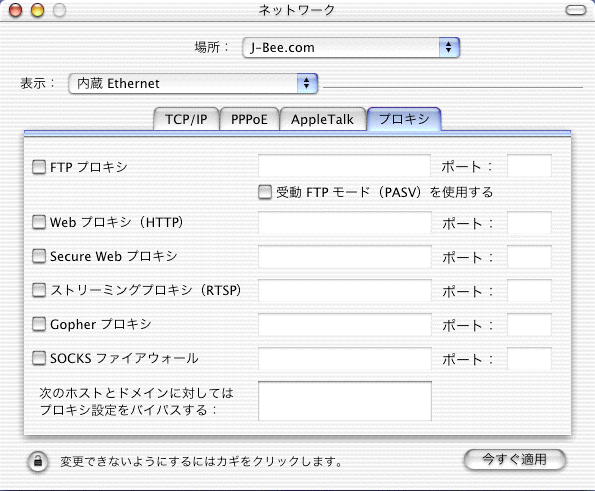Screen dimensions: 595x491
Task: Click the SOCKS firewall address field
Action: pyautogui.click(x=345, y=359)
